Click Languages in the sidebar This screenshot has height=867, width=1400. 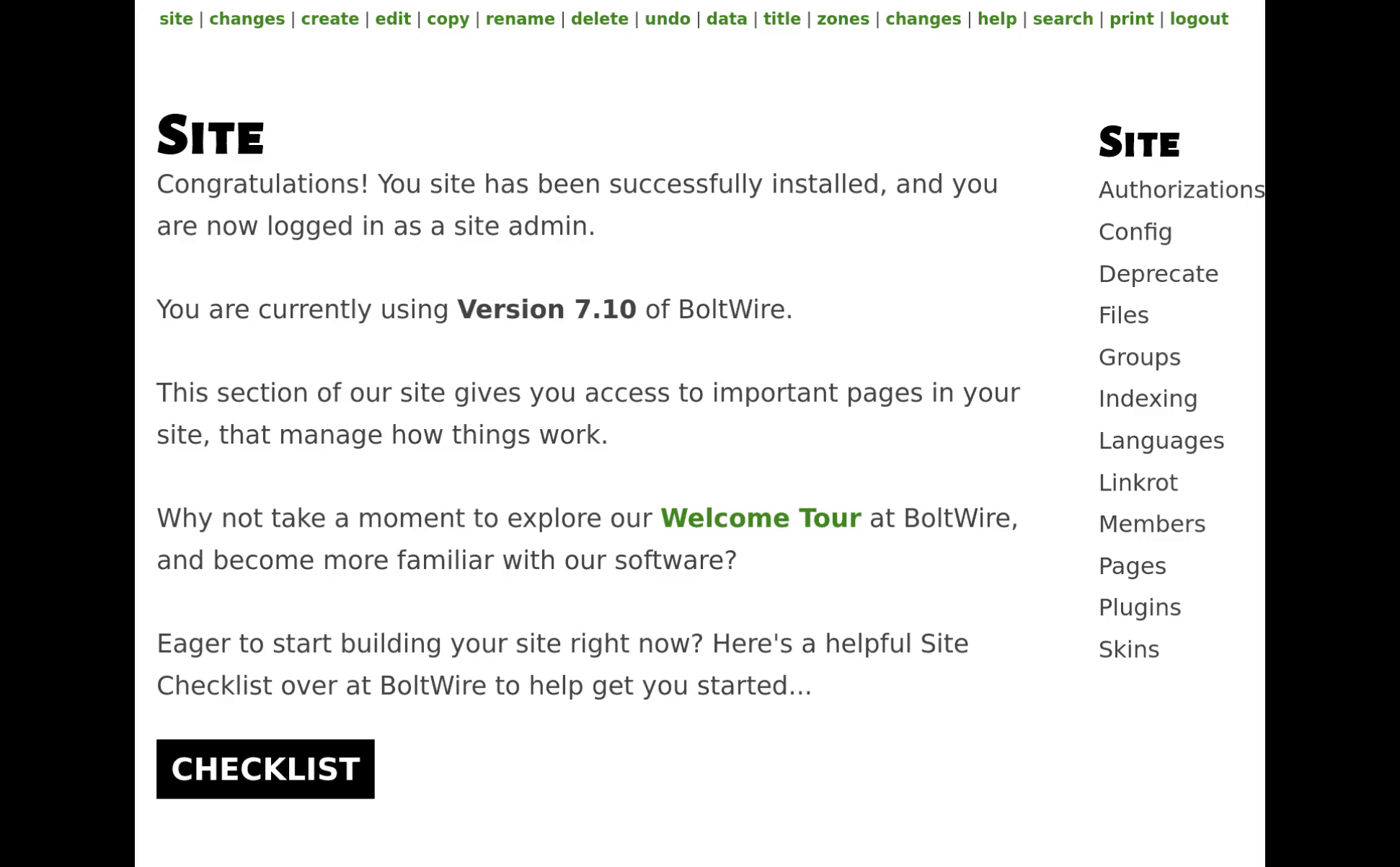coord(1161,440)
